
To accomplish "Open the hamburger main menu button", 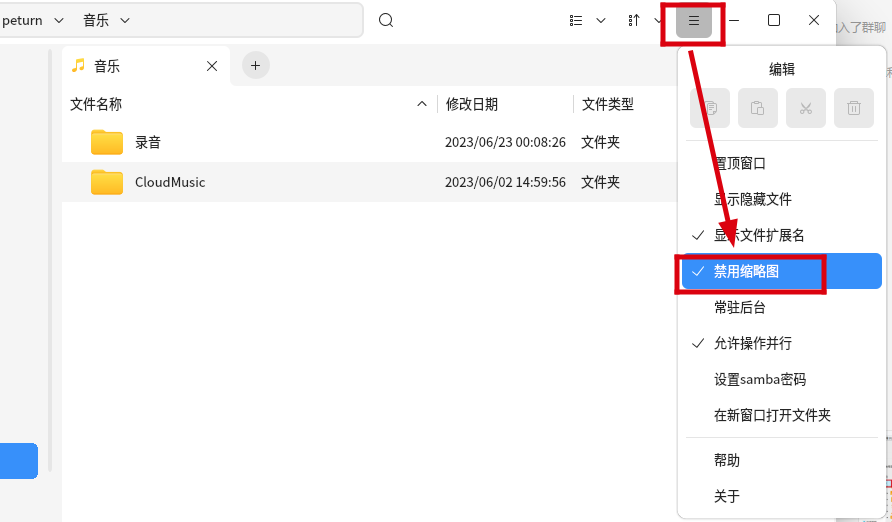I will tap(694, 20).
